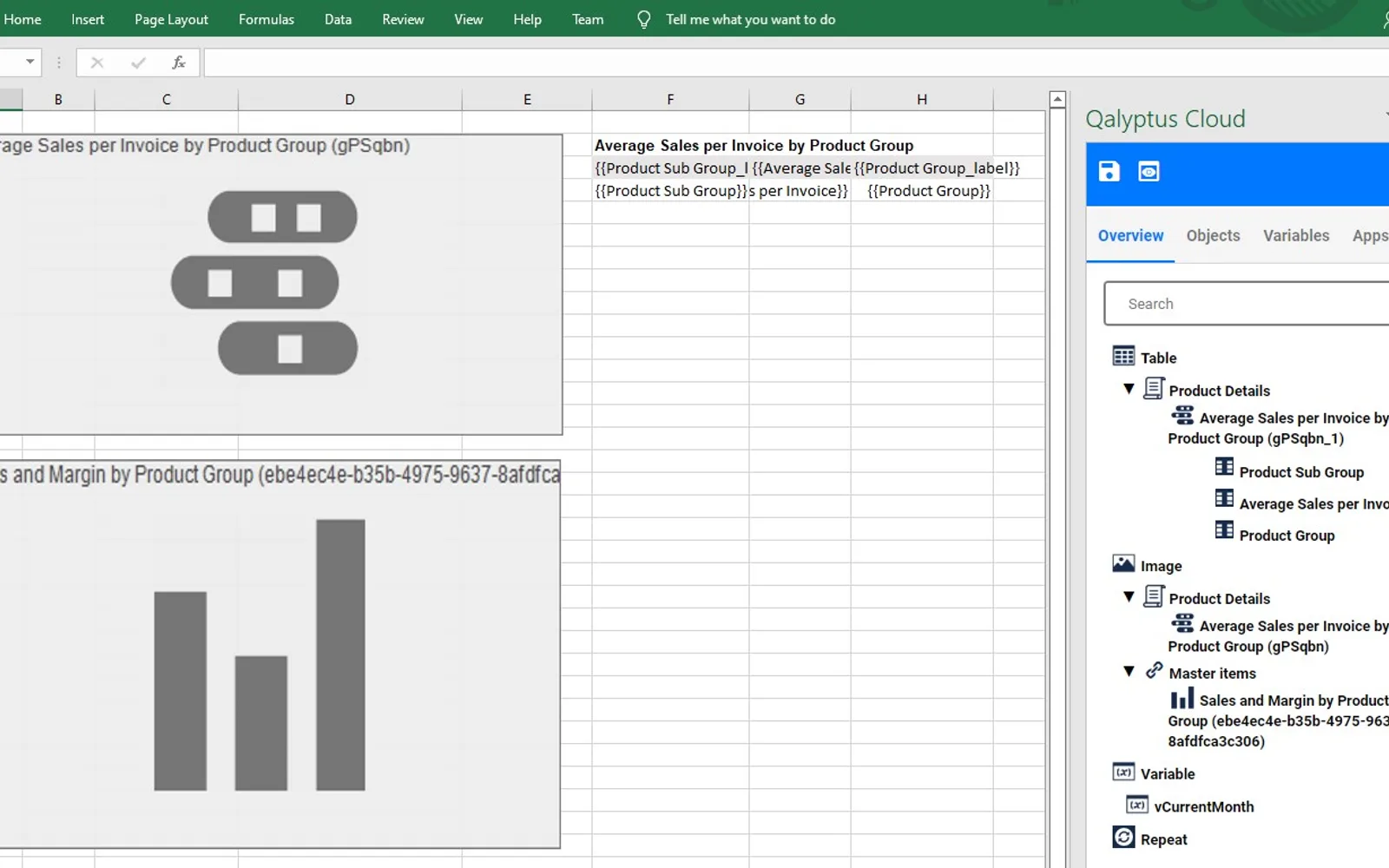The height and width of the screenshot is (868, 1389).
Task: Click the save icon in Qalyptus Cloud
Action: coord(1109,171)
